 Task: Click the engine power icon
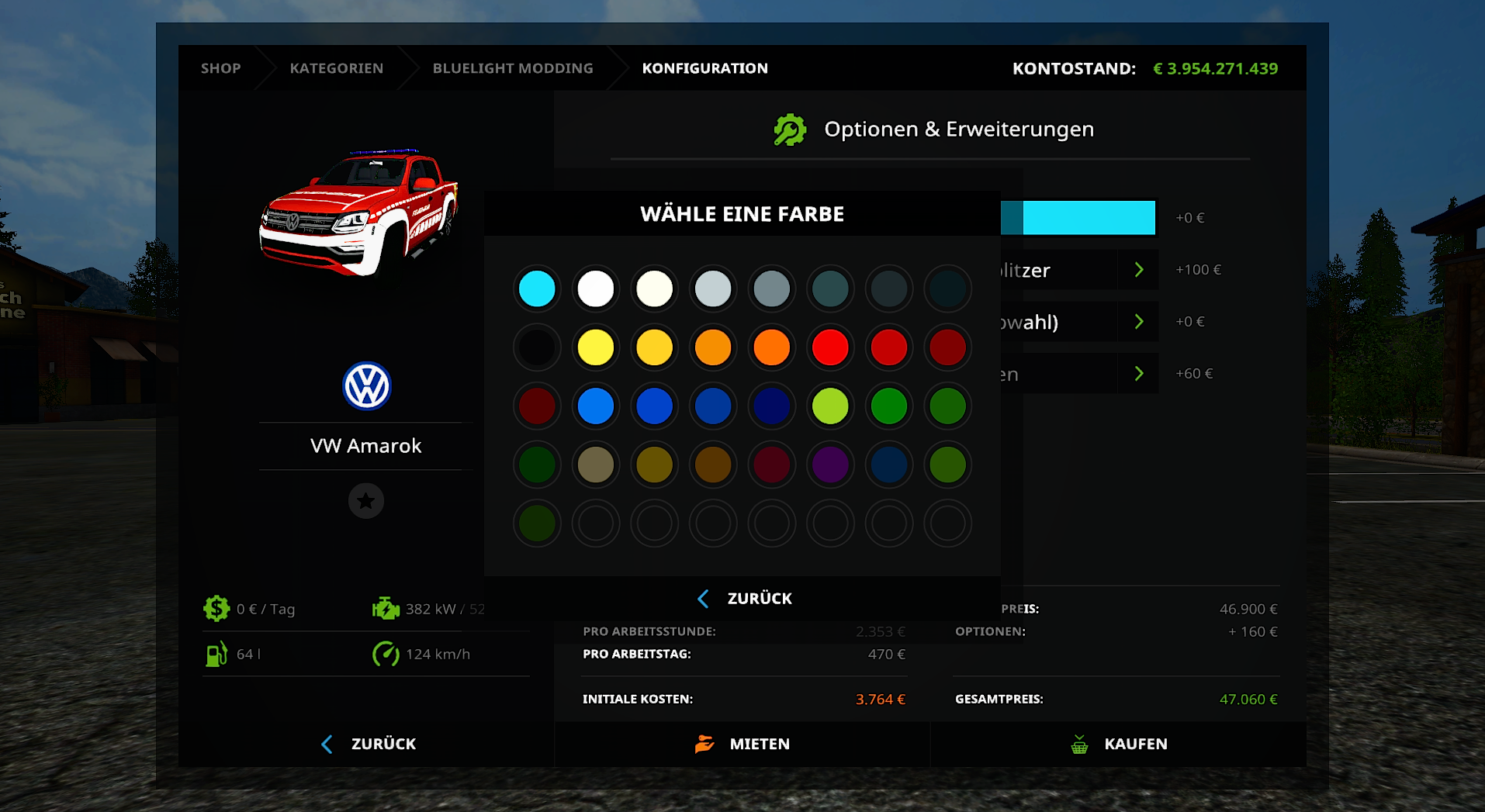(386, 609)
